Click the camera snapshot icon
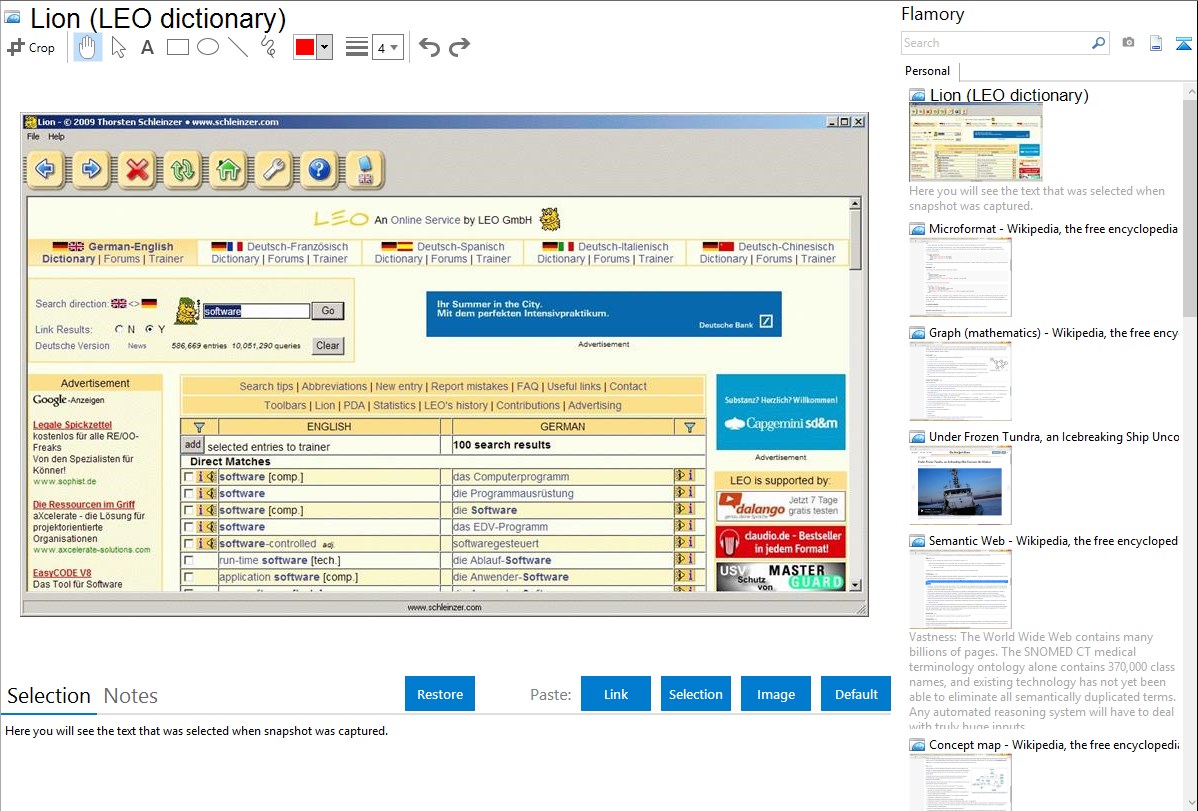 click(1128, 43)
